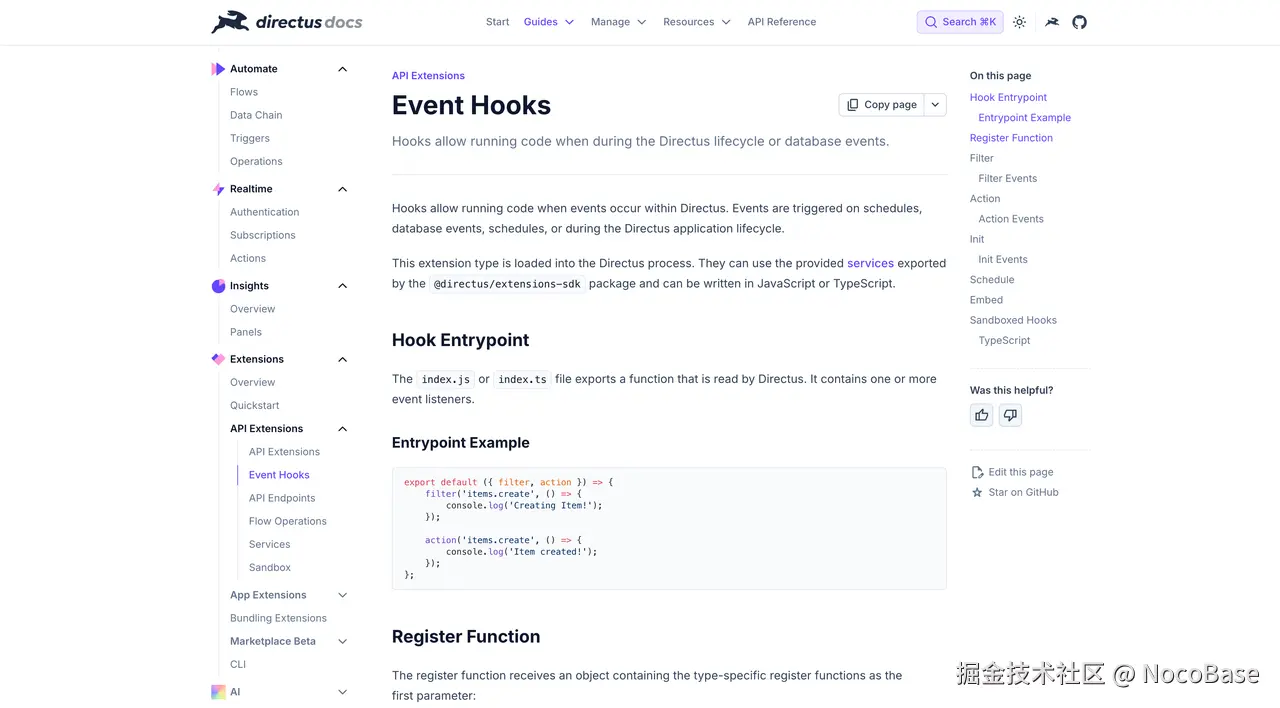The width and height of the screenshot is (1280, 708).
Task: Click the Realtime section lightning icon
Action: coord(218,189)
